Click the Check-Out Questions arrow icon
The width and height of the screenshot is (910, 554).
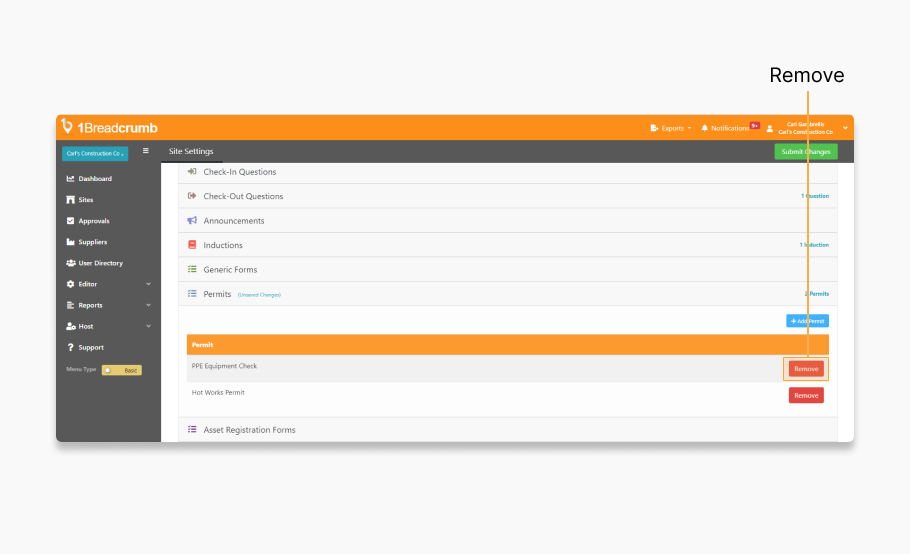coord(192,196)
